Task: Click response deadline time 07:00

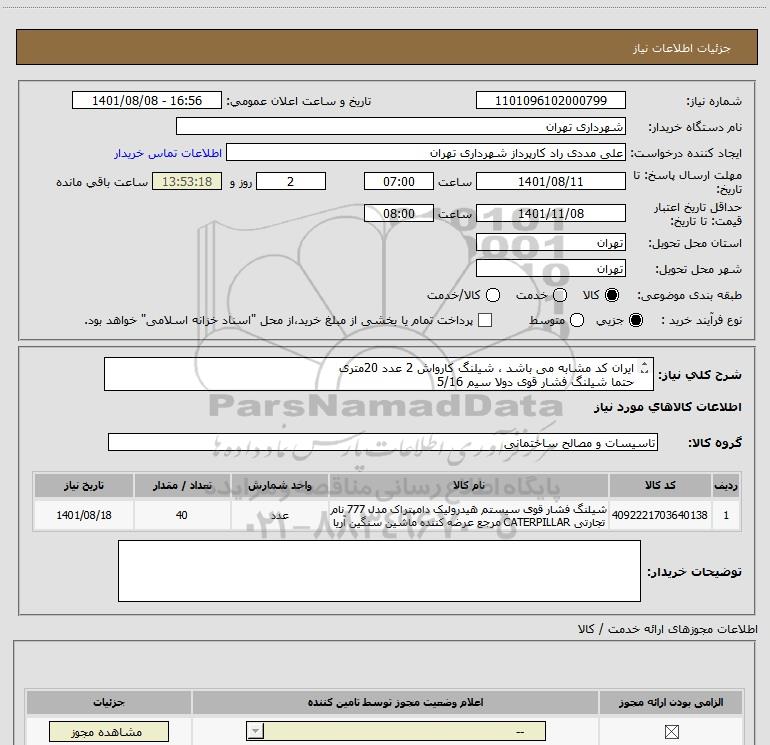Action: pos(399,181)
